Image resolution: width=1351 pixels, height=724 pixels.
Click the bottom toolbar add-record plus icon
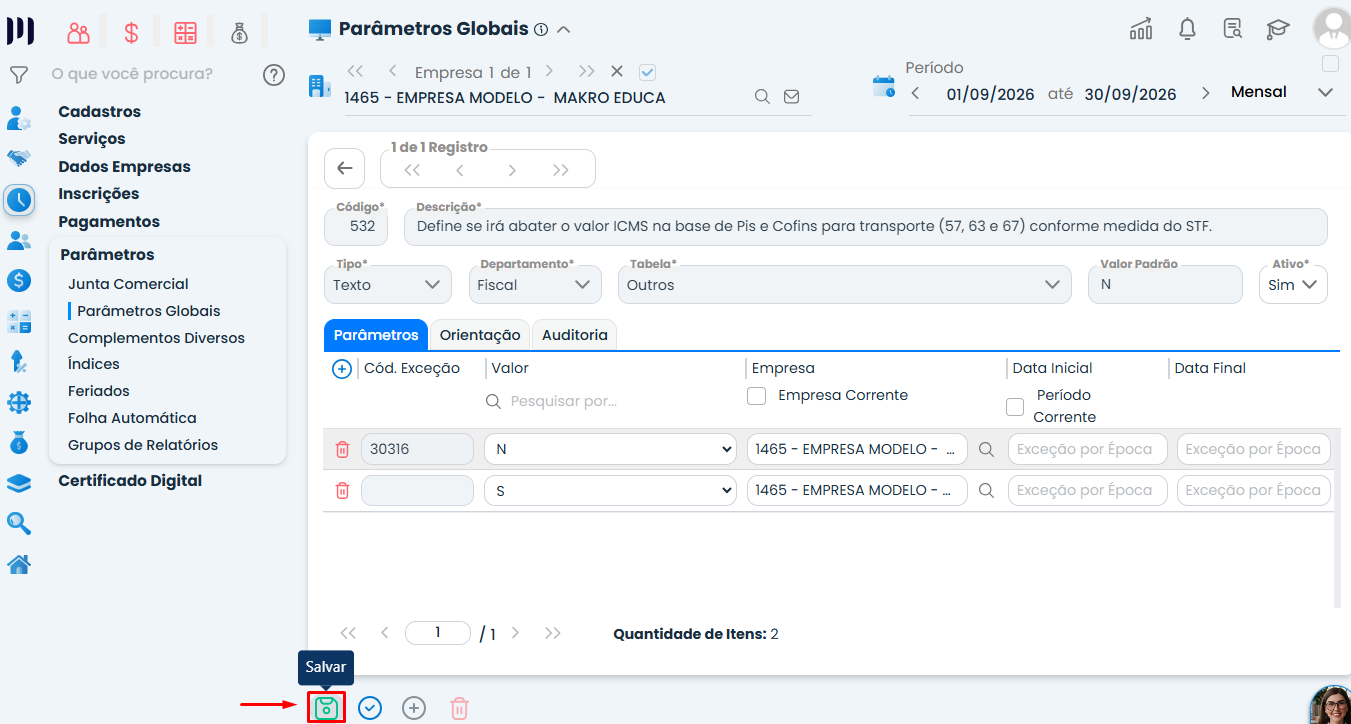(414, 708)
